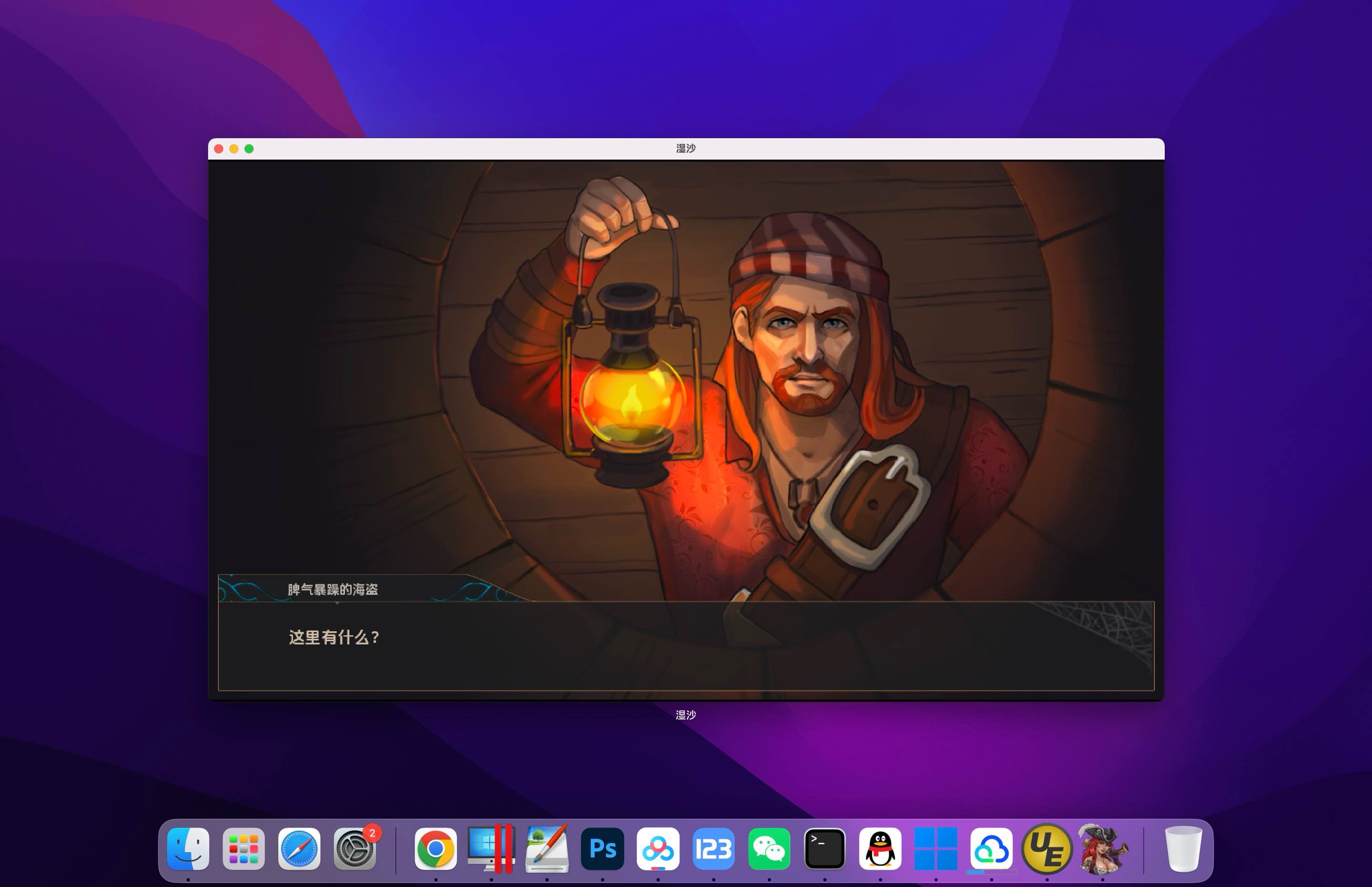
Task: Launch Safari from the Dock
Action: pos(299,848)
